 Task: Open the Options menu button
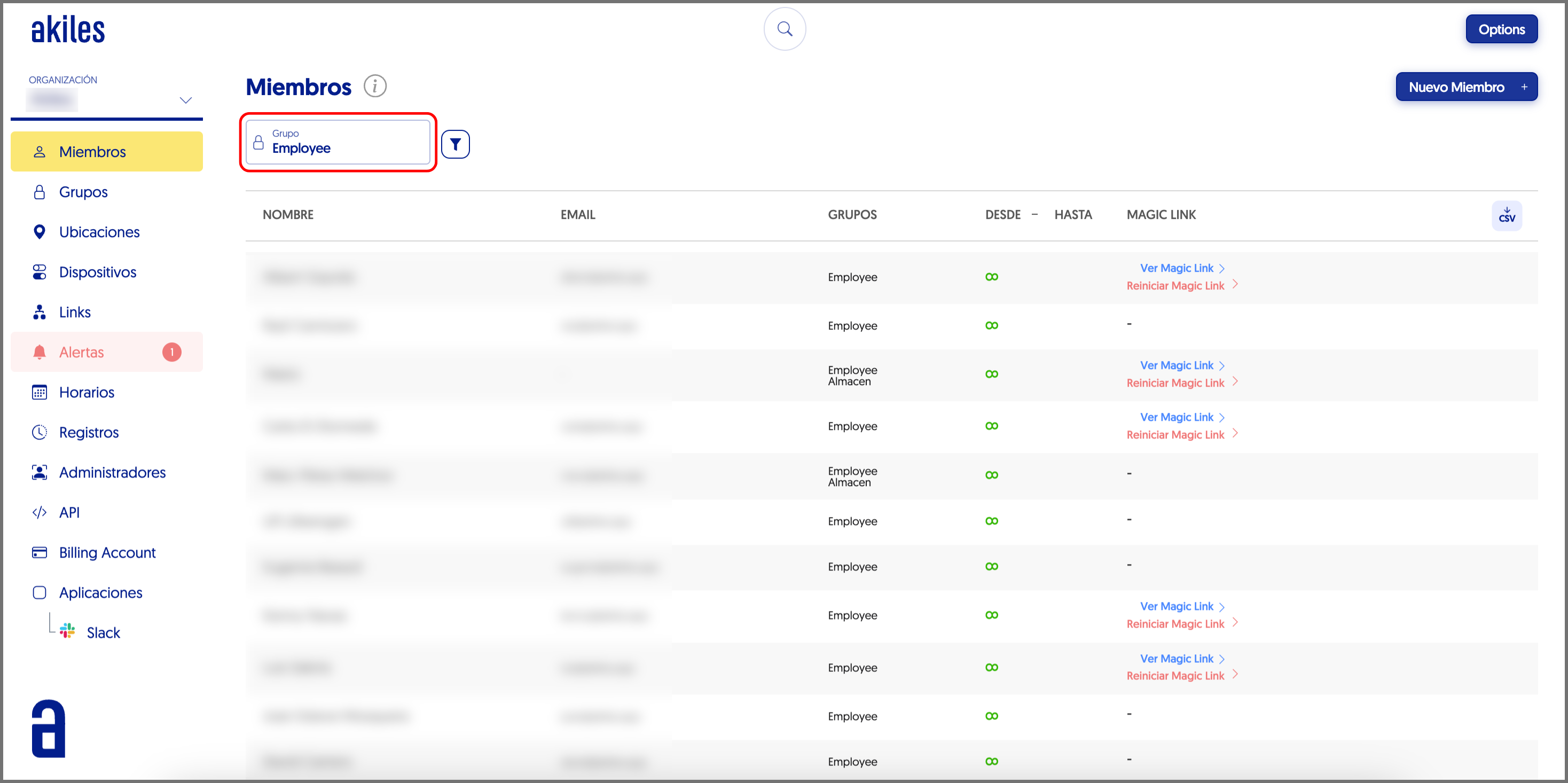[x=1500, y=29]
